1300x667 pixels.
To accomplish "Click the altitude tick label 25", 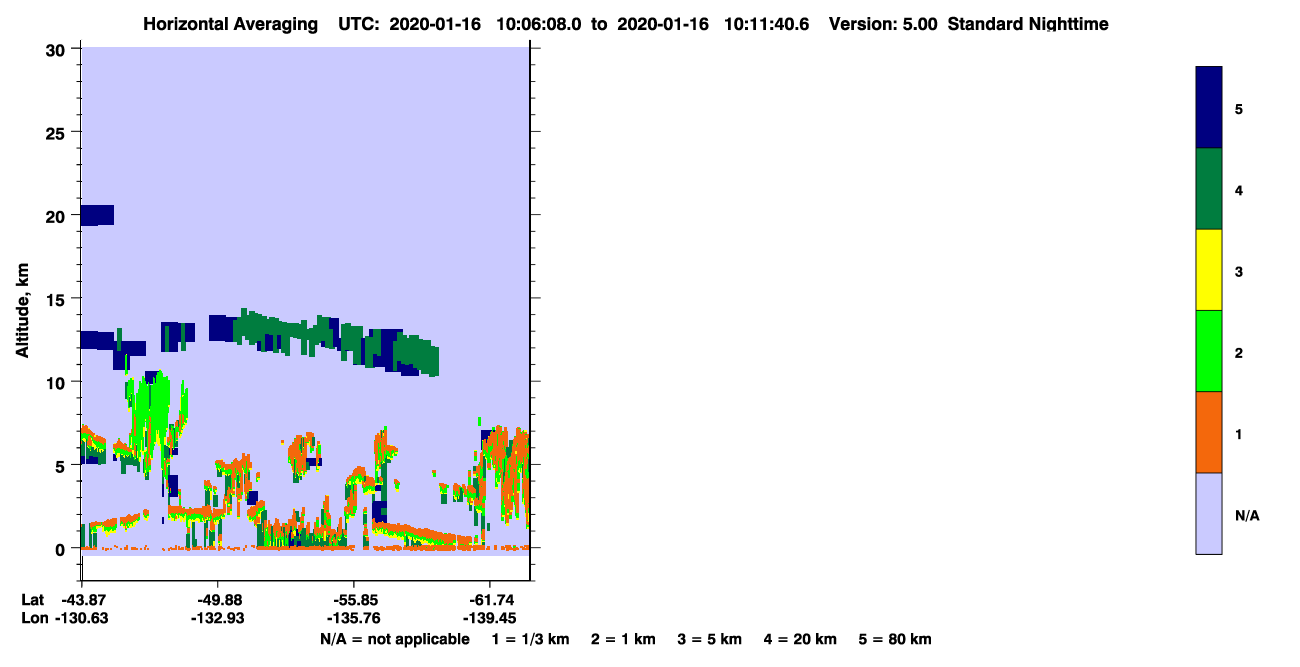I will (x=58, y=132).
